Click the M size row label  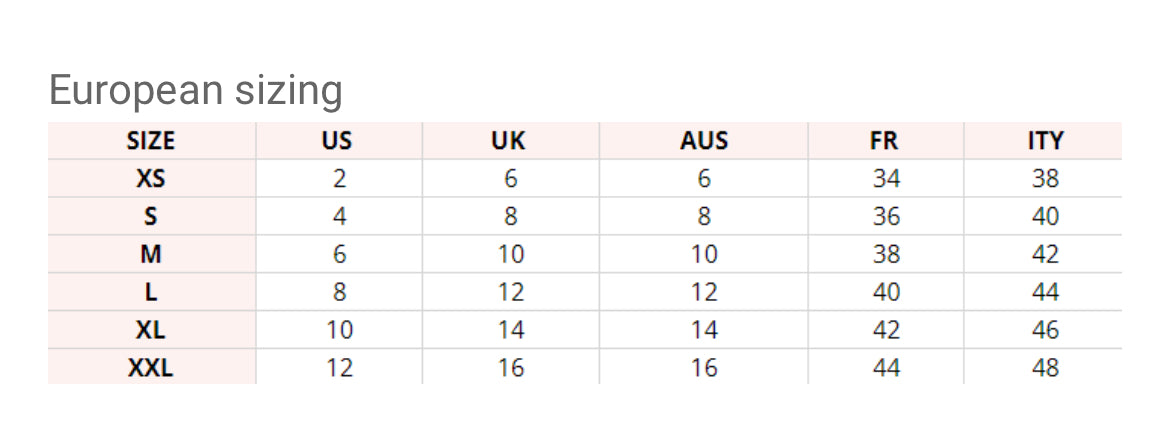pos(151,254)
